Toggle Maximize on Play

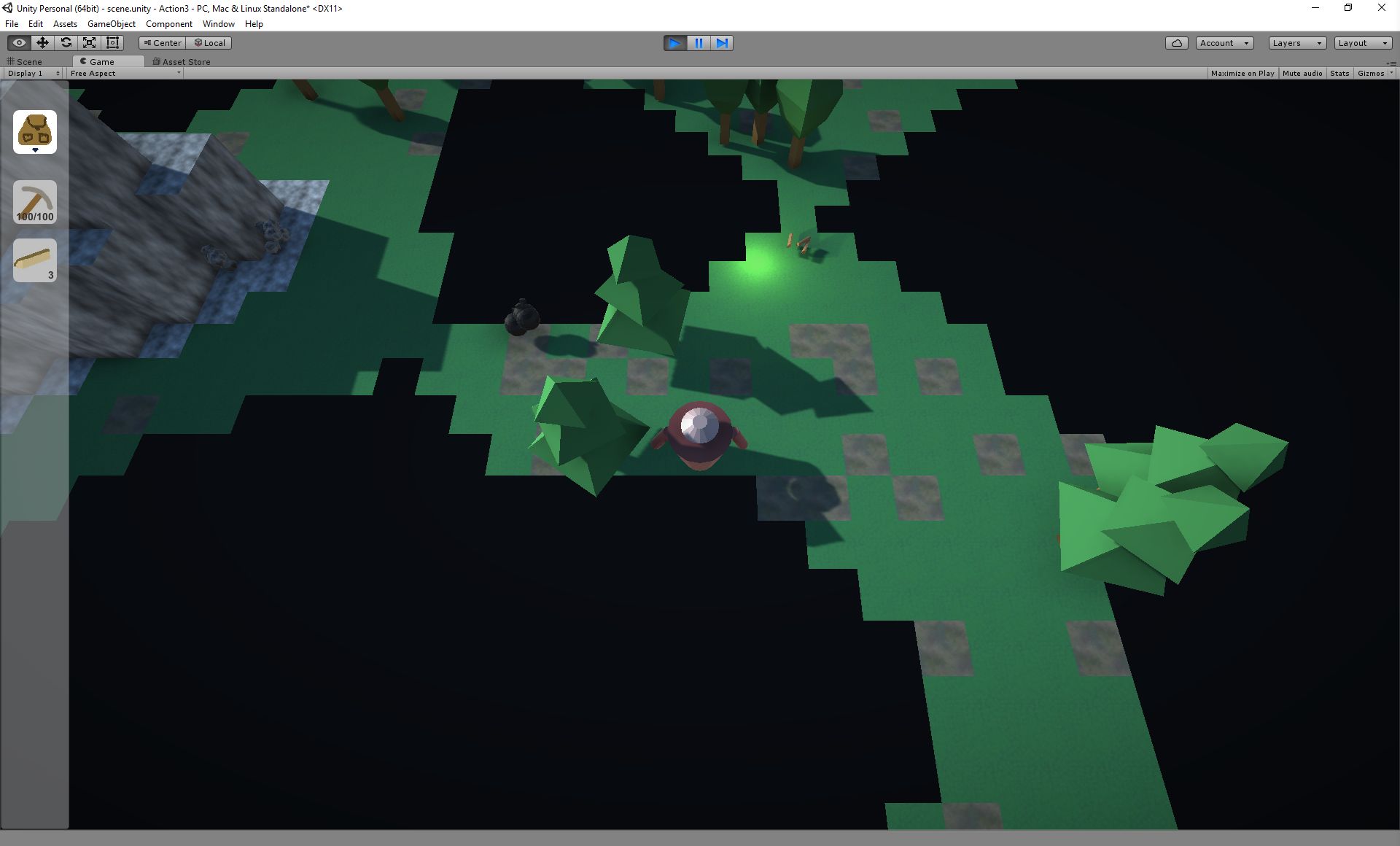[x=1242, y=73]
